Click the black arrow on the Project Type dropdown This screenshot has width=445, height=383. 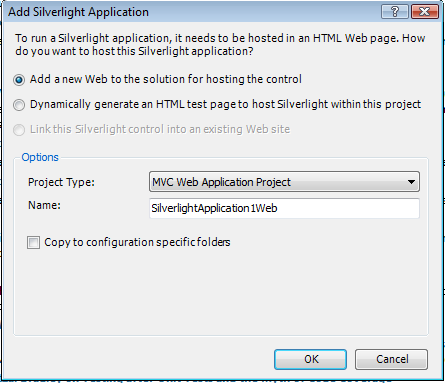click(x=411, y=182)
